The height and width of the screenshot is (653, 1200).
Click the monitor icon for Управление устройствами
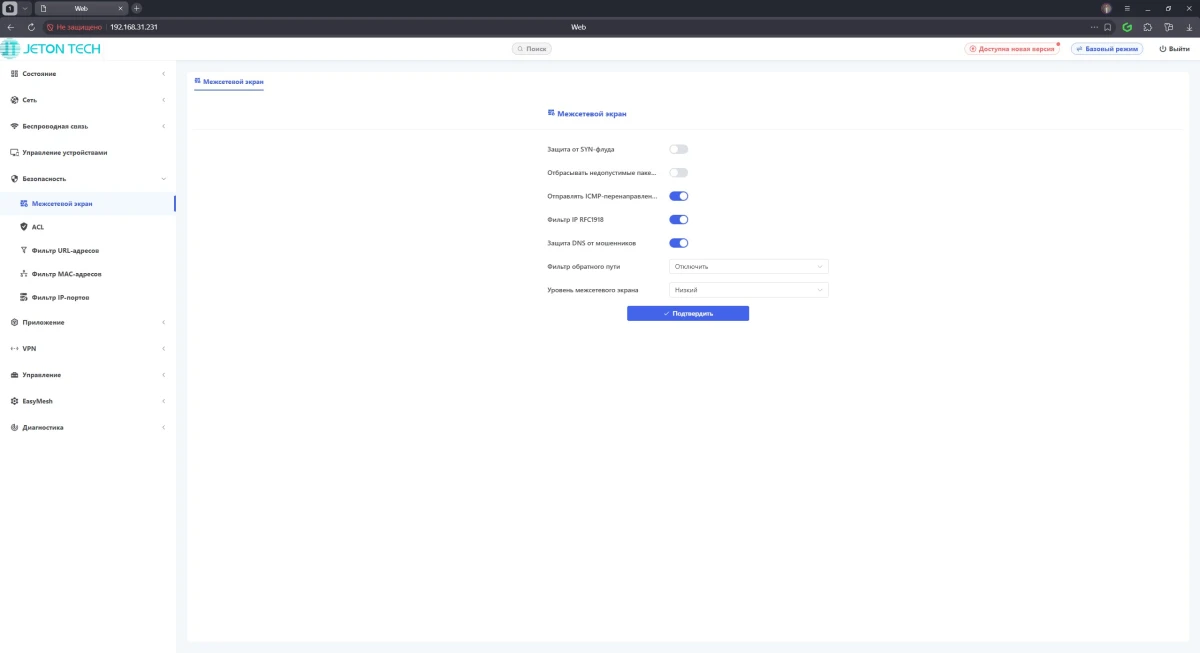coord(14,153)
